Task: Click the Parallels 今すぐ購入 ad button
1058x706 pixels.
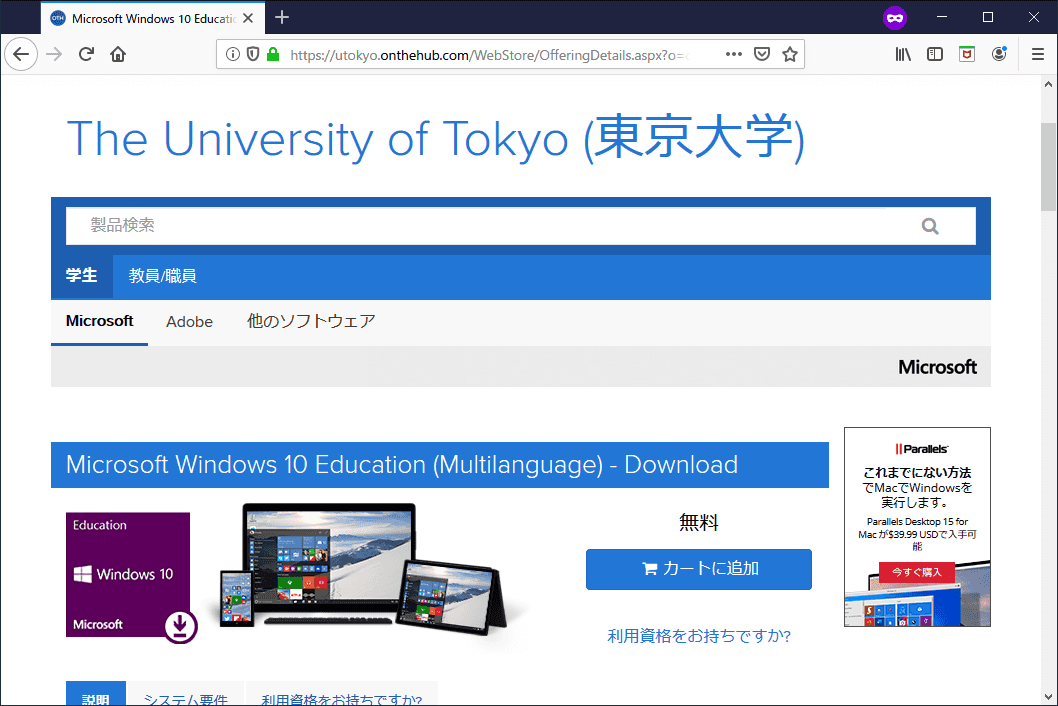Action: point(916,572)
